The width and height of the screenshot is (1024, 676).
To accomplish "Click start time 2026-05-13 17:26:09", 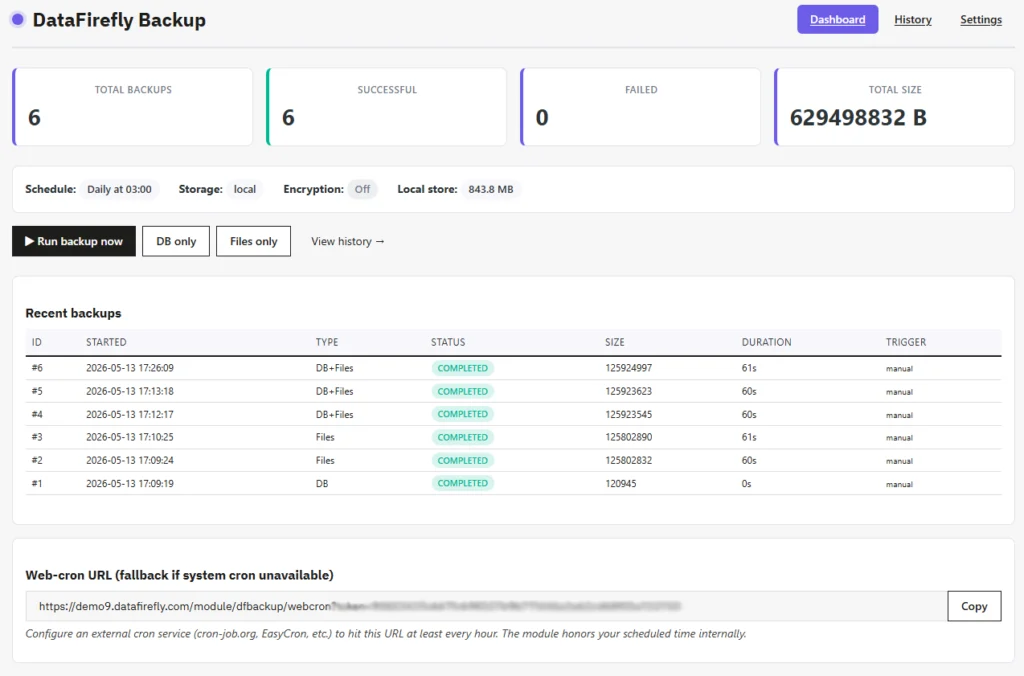I will 130,368.
